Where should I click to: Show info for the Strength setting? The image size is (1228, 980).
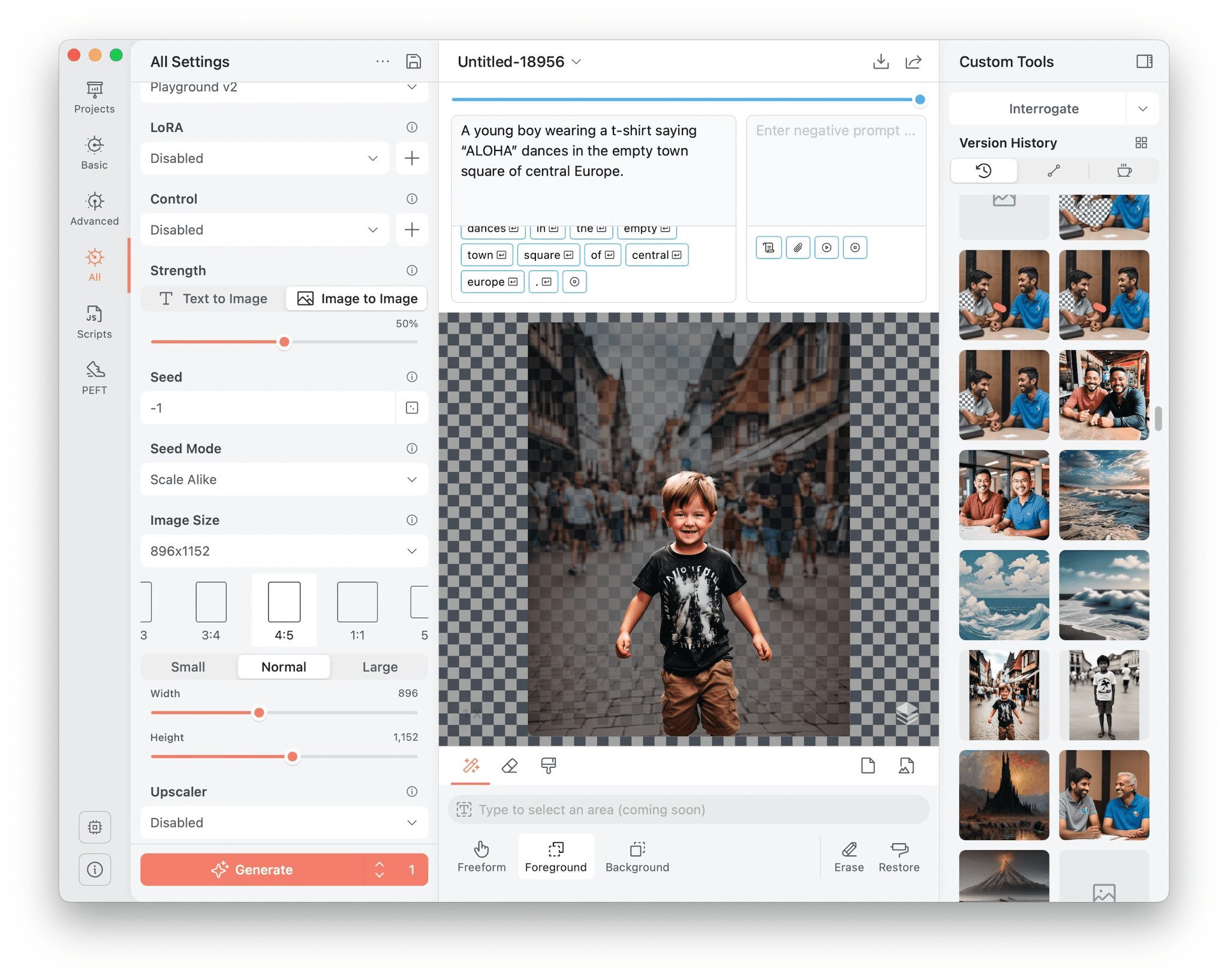point(412,270)
